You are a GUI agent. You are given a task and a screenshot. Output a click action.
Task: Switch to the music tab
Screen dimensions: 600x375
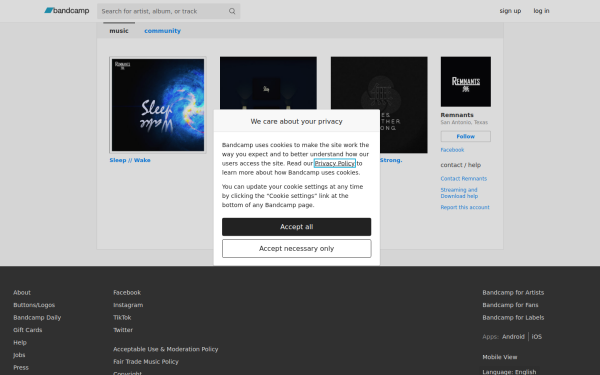pos(119,31)
